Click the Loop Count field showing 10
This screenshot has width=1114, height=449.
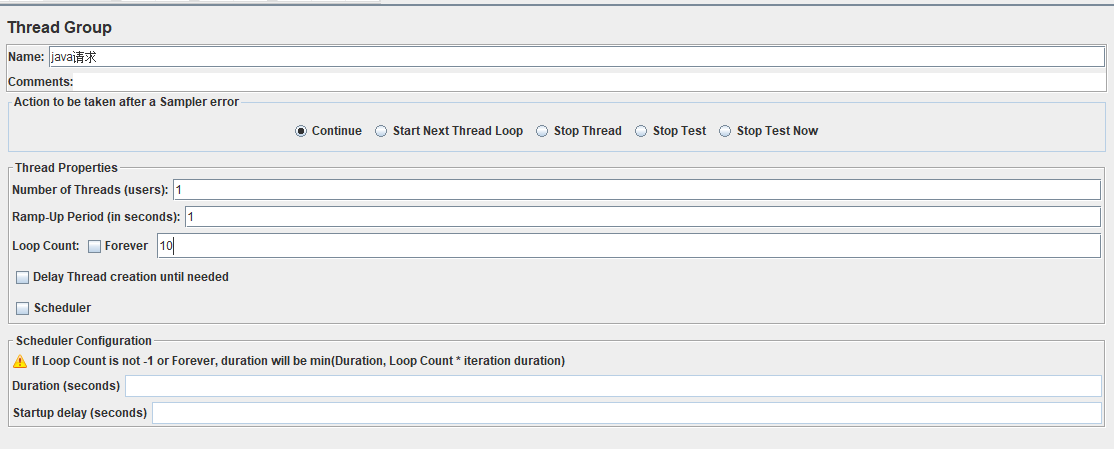628,246
